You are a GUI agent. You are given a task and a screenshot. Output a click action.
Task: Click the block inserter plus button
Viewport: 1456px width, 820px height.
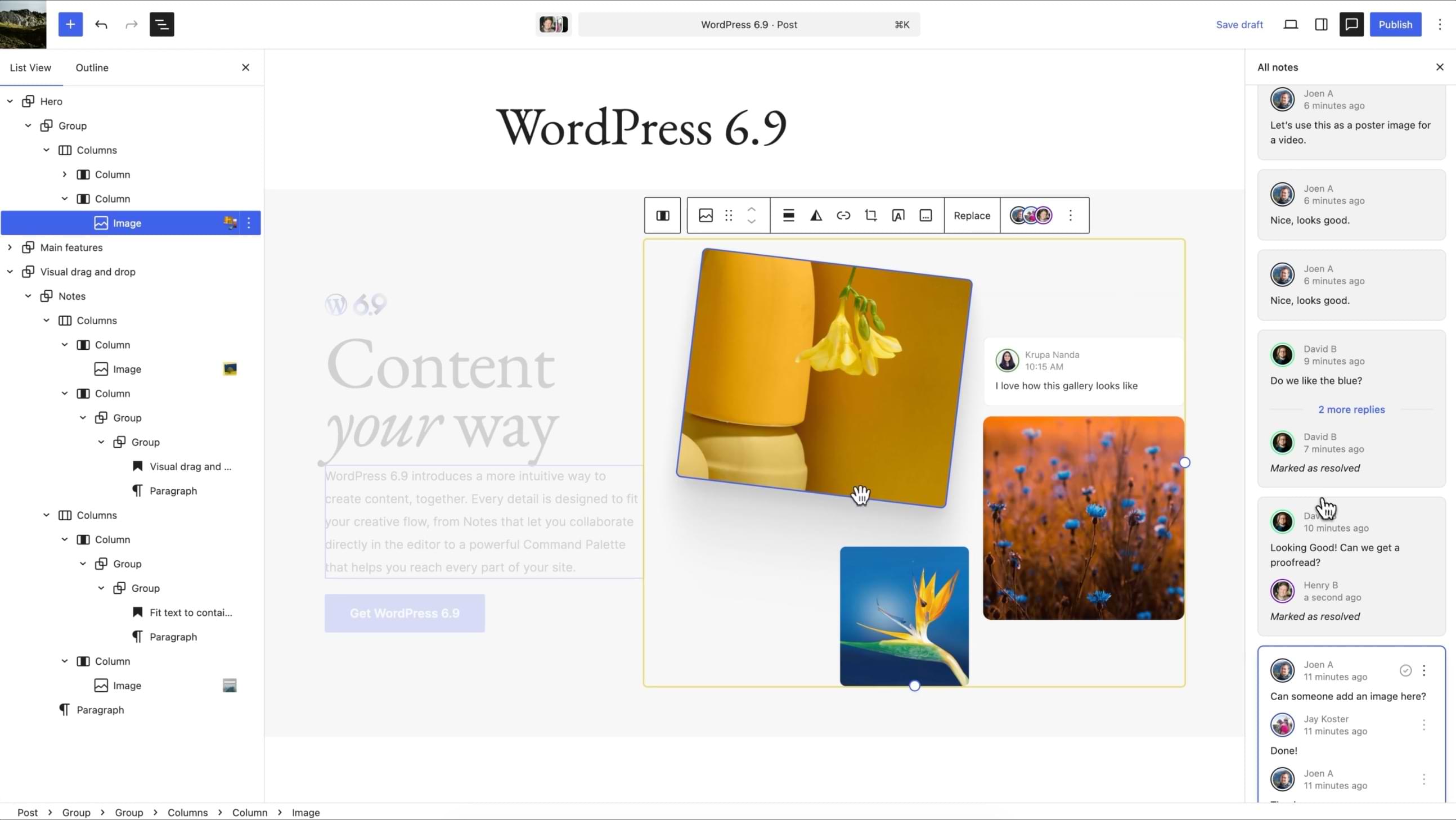[70, 24]
